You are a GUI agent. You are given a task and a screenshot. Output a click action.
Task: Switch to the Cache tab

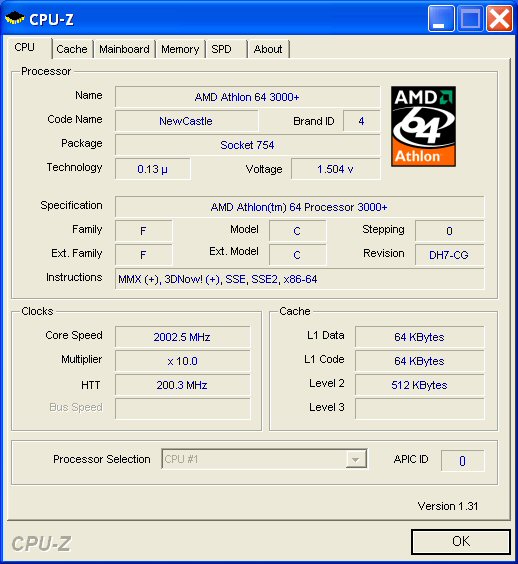point(72,49)
